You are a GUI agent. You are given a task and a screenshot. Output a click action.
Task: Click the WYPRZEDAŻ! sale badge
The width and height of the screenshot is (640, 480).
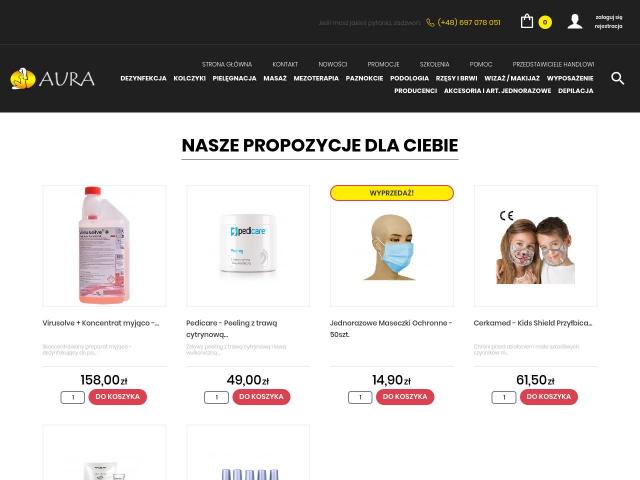point(391,193)
